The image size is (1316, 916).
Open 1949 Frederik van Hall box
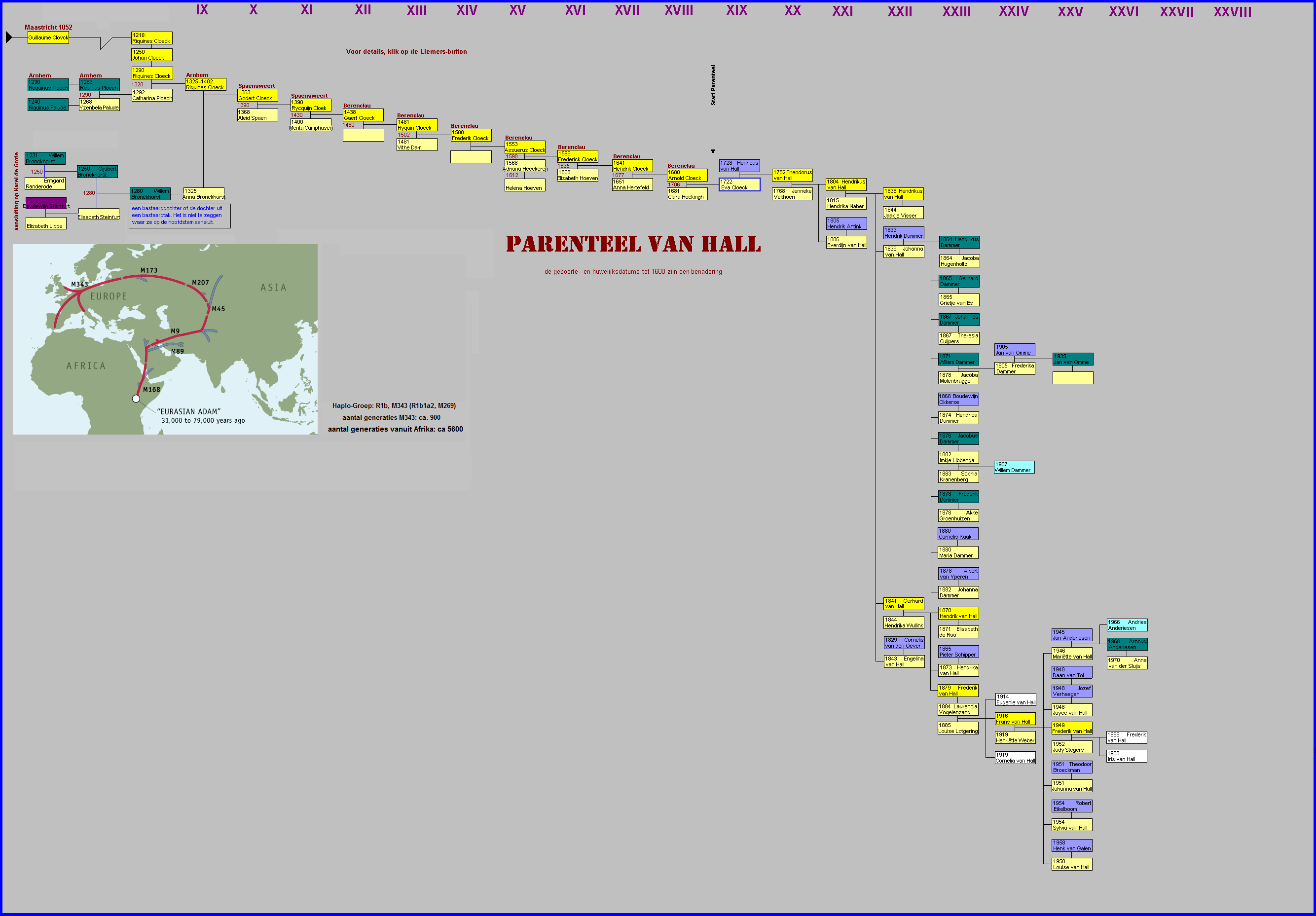pyautogui.click(x=1072, y=729)
